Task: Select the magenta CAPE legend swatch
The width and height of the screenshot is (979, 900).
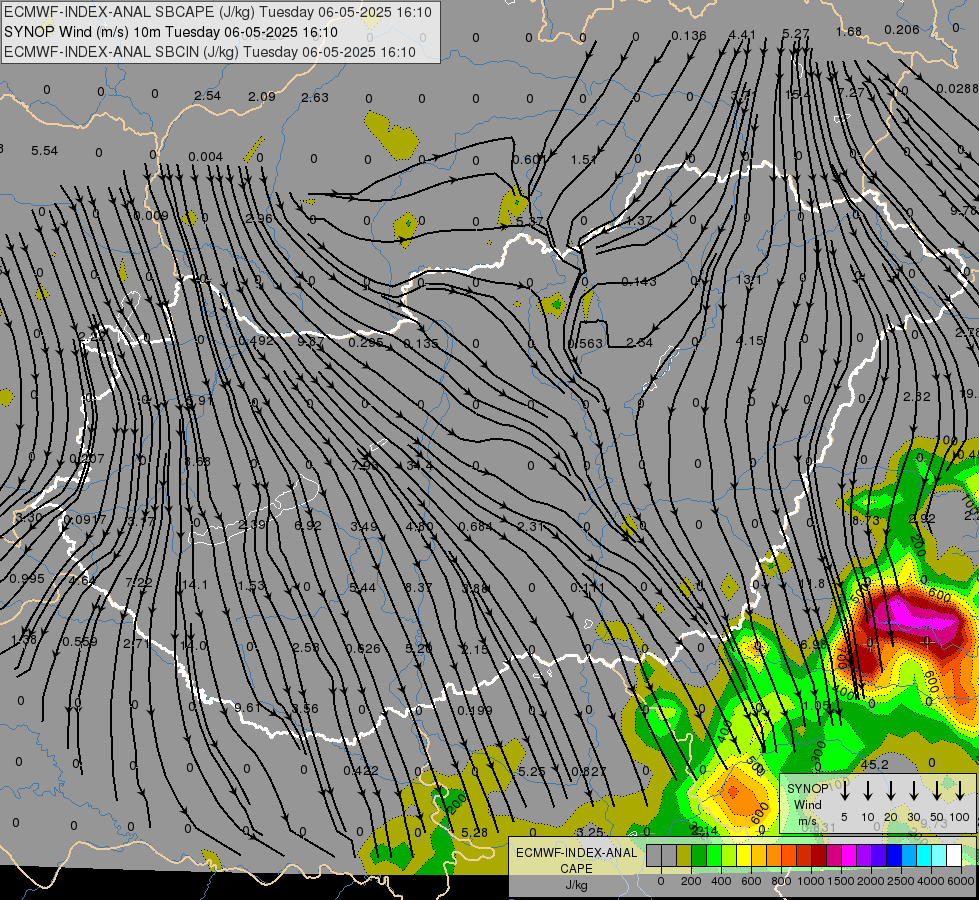Action: coord(849,856)
